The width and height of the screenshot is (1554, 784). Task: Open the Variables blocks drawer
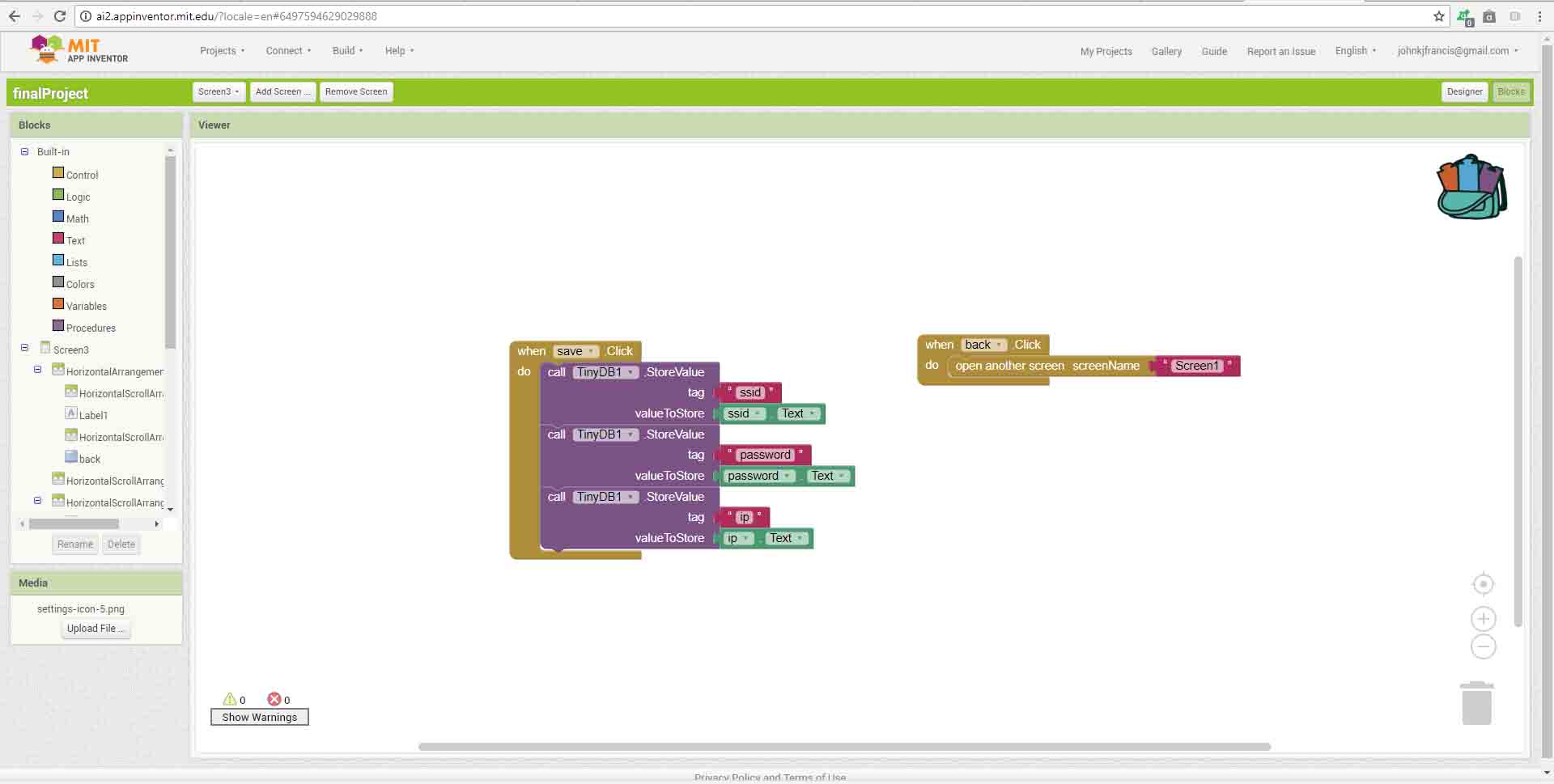click(x=86, y=306)
